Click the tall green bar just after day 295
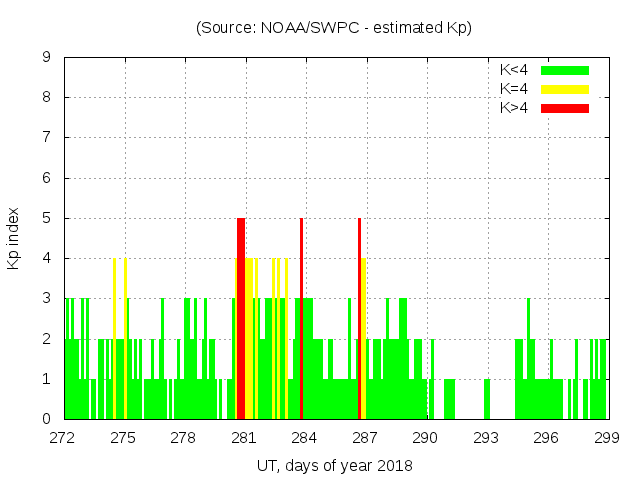Screen dimensions: 640x480 529,360
